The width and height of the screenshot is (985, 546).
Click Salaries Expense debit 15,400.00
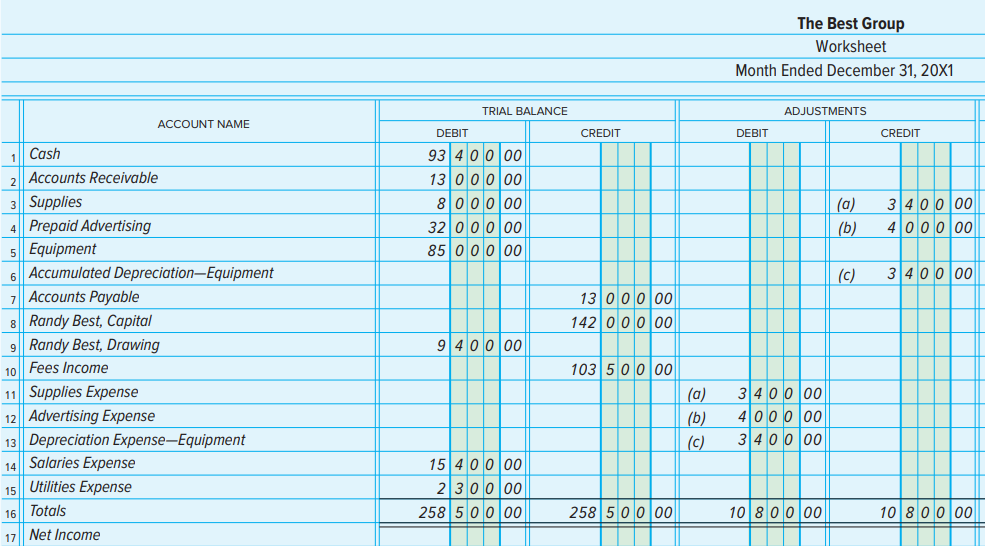click(475, 465)
